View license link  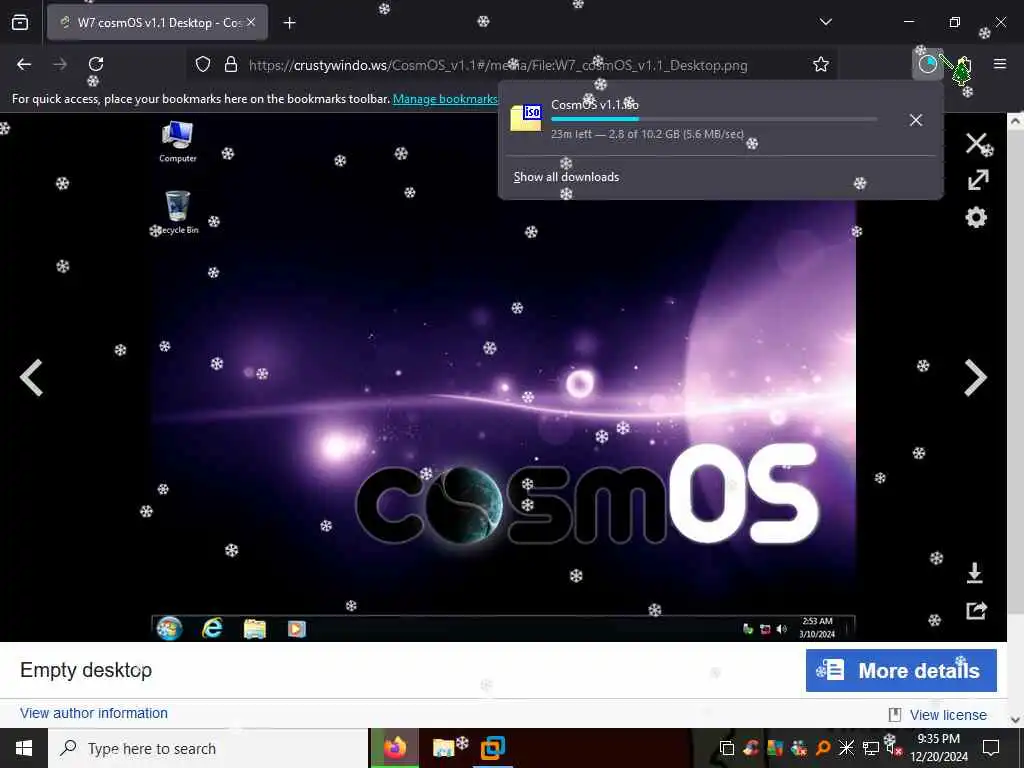pyautogui.click(x=948, y=715)
